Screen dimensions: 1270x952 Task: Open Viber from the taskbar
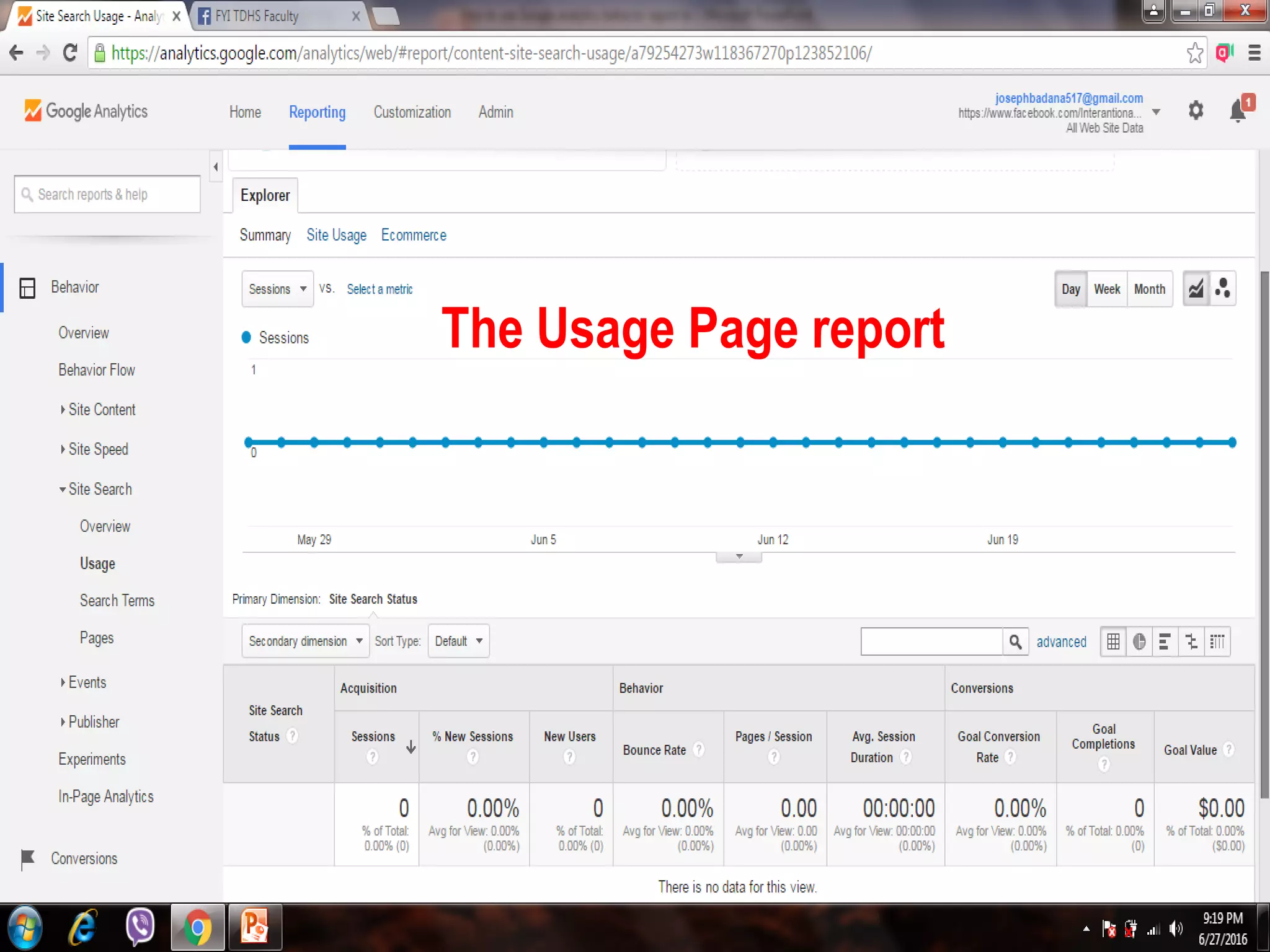click(x=140, y=928)
